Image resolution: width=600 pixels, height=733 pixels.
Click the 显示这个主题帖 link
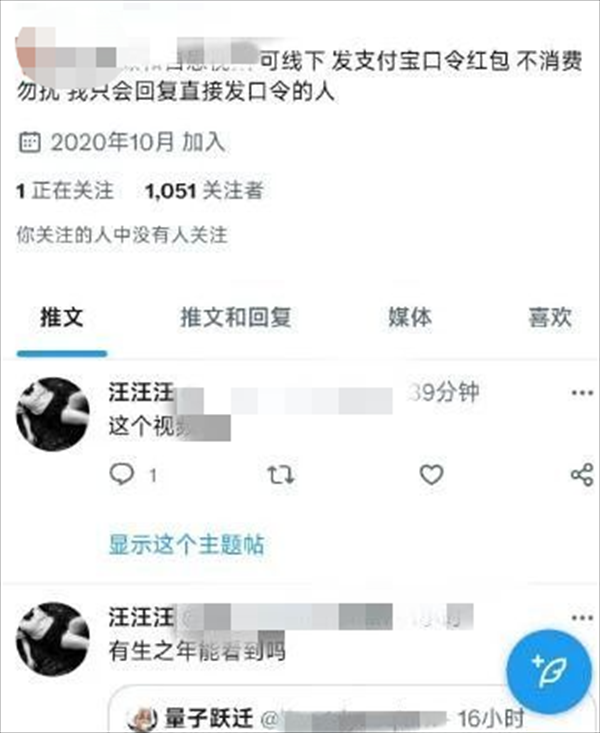[x=187, y=545]
